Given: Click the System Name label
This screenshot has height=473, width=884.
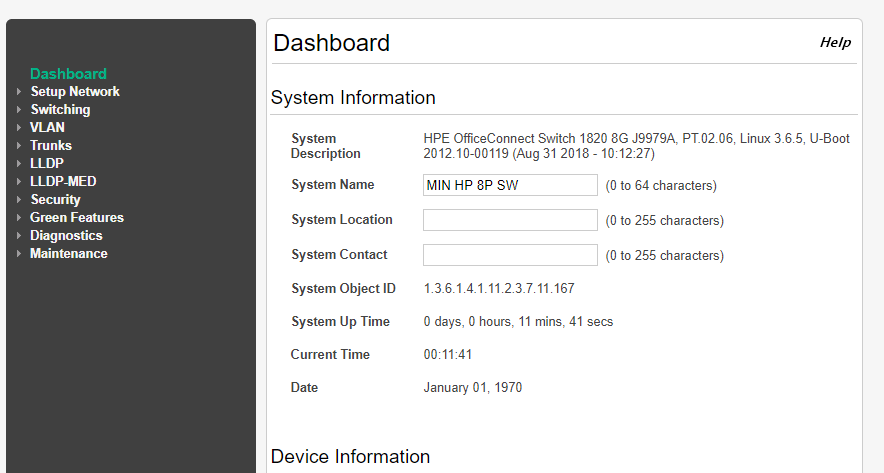Looking at the screenshot, I should 333,185.
